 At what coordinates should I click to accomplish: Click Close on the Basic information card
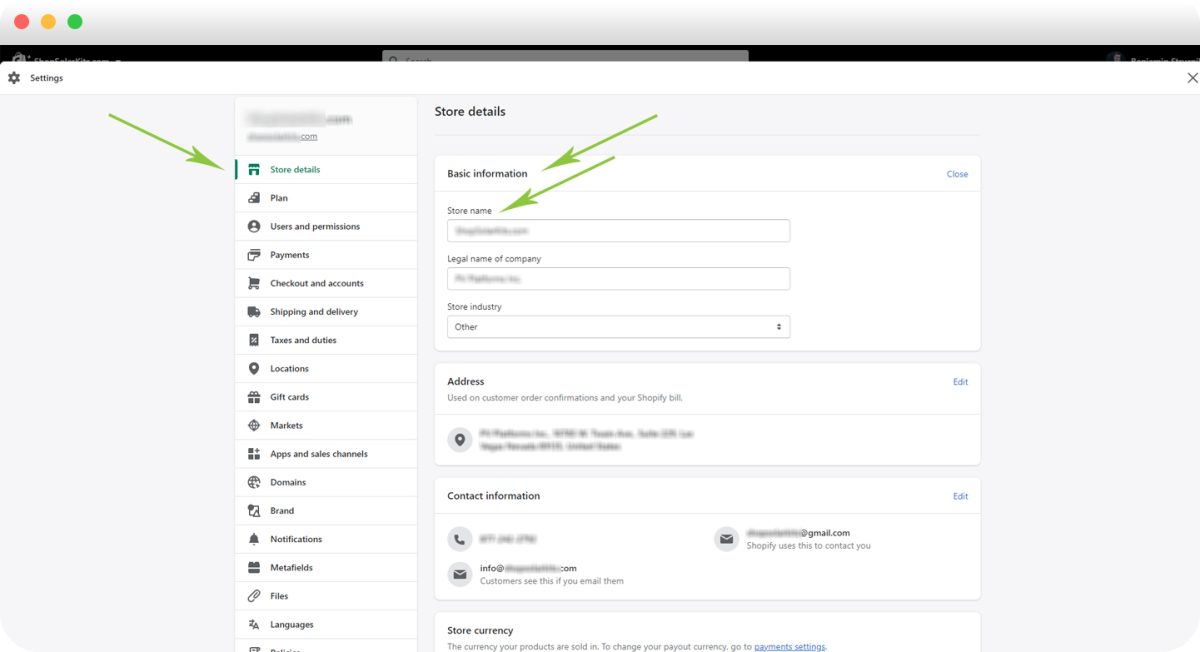coord(957,173)
